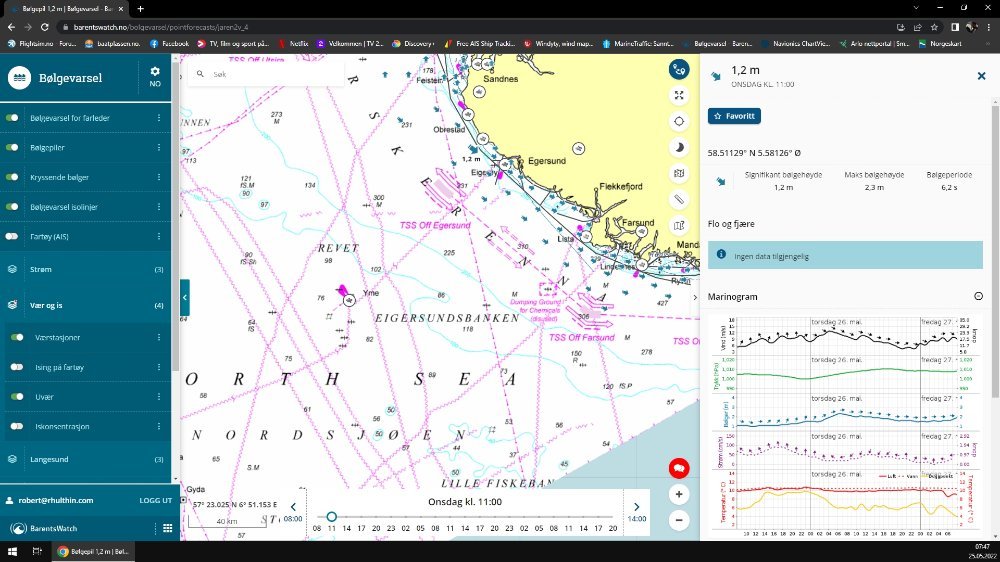Enable the Fartøy (AIS) layer
Viewport: 1000px width, 562px height.
(12, 237)
